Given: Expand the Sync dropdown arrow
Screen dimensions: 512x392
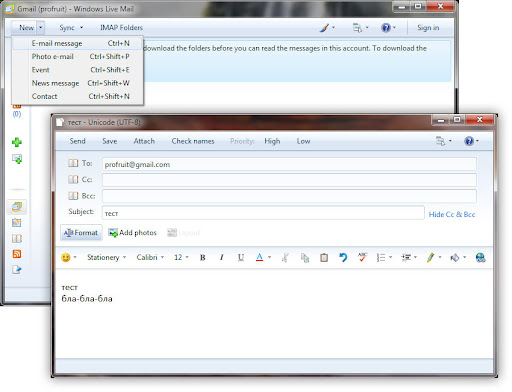Looking at the screenshot, I should 81,28.
